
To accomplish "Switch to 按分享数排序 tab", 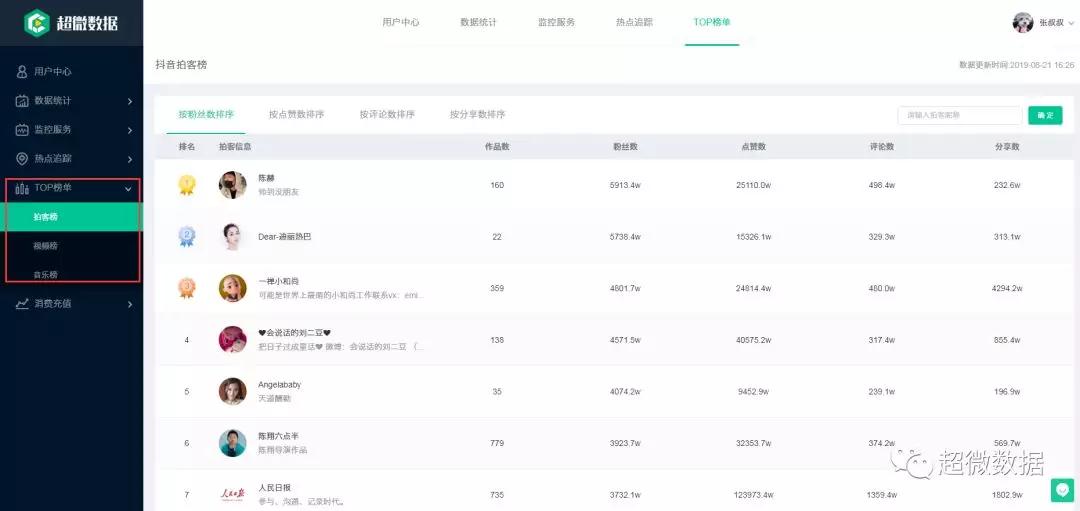I will coord(477,114).
